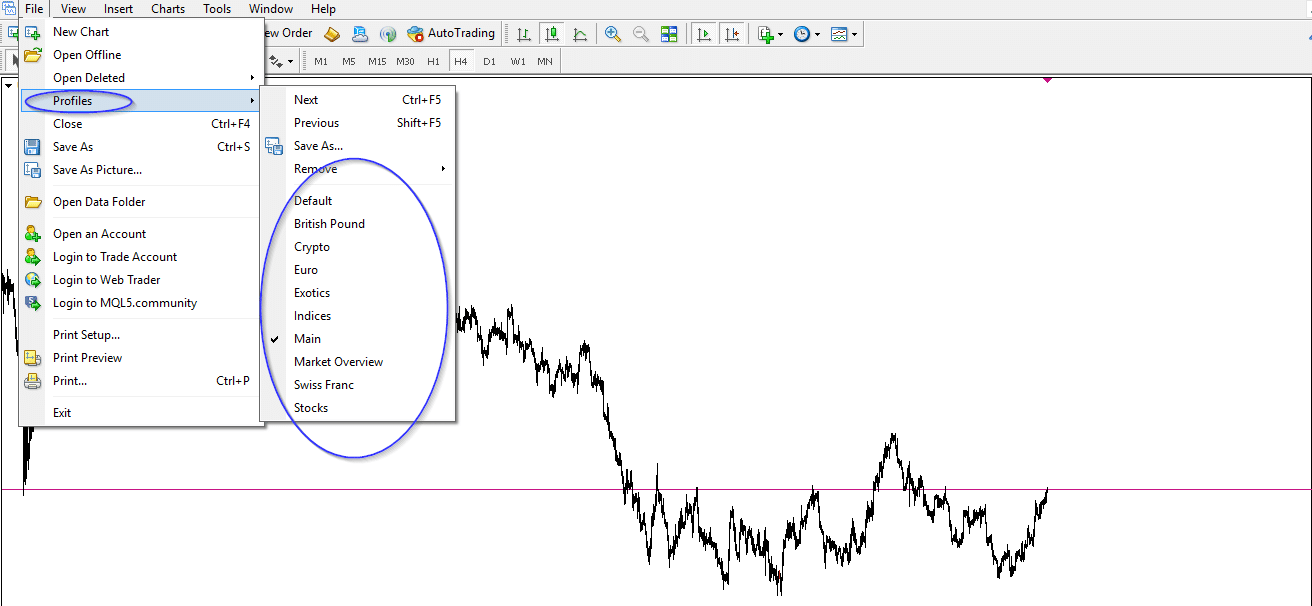The width and height of the screenshot is (1312, 606).
Task: Switch to Crypto profile
Action: point(357,247)
